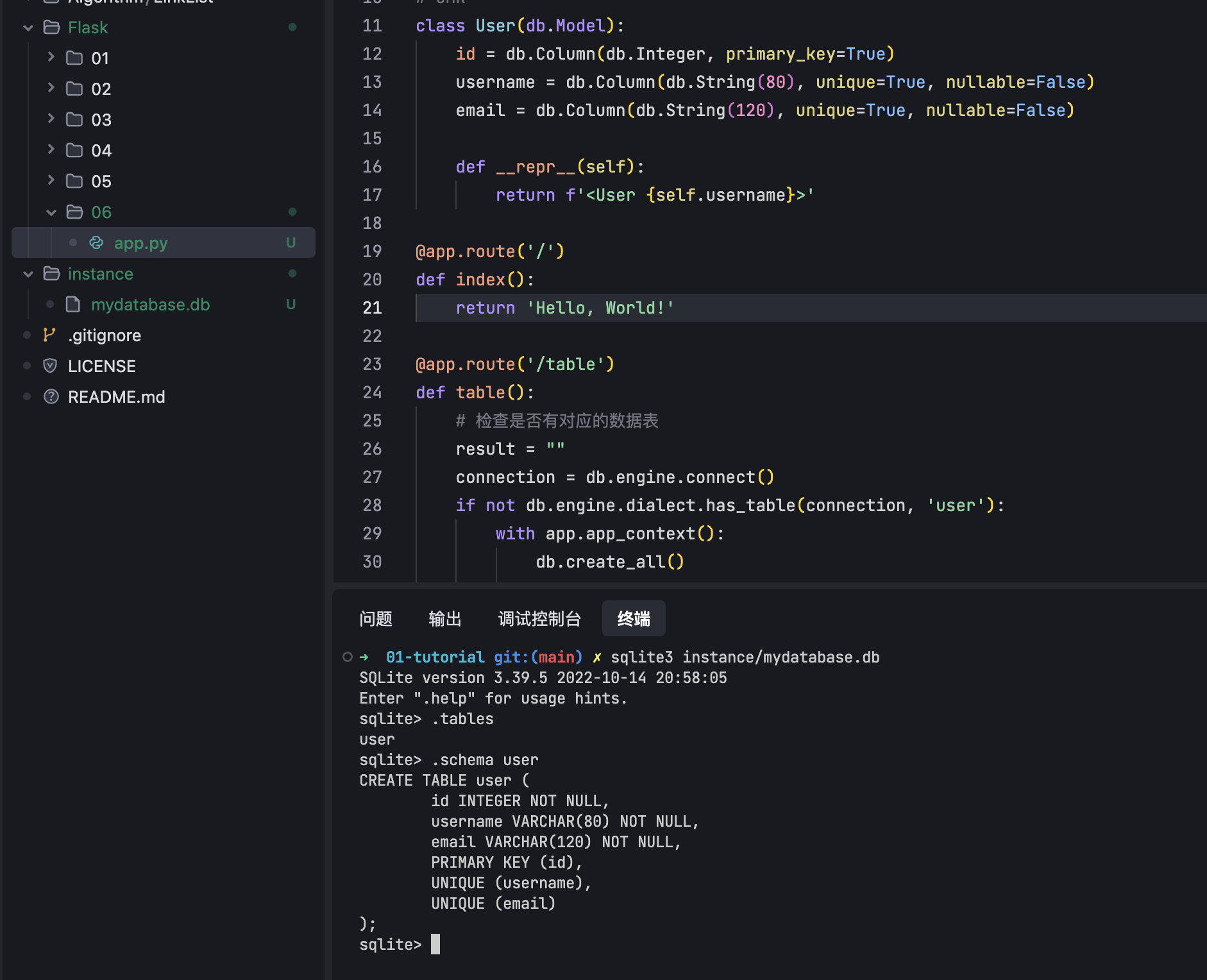Expand folder 05 chevron

51,180
